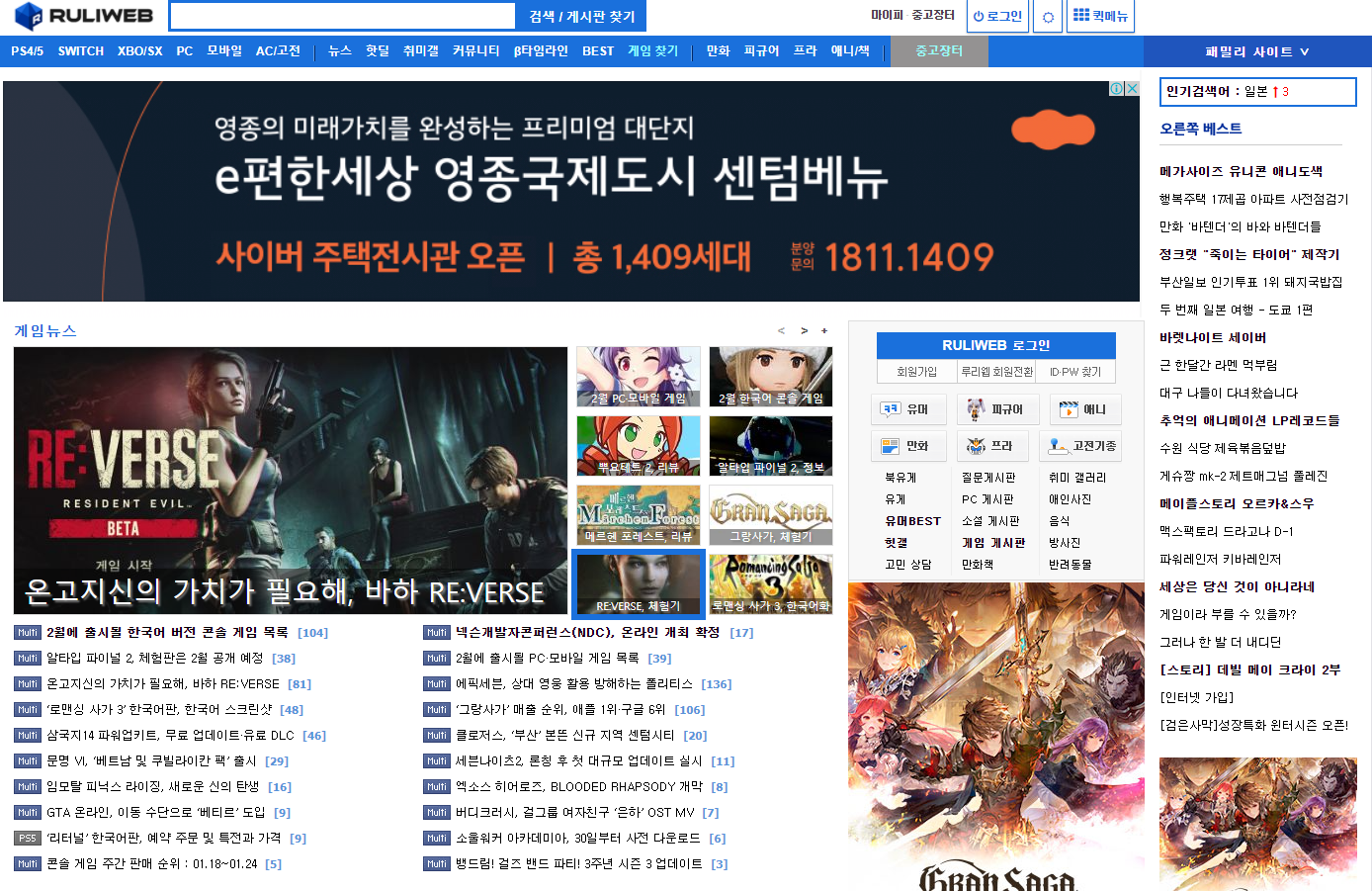Open the 뉴스 menu item
Screen dimensions: 1372x891
point(340,51)
